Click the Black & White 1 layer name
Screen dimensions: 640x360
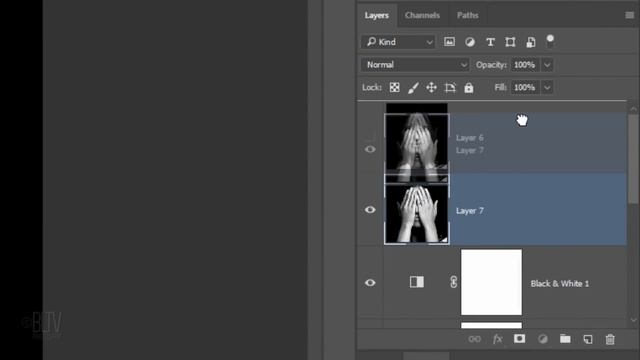pyautogui.click(x=560, y=283)
